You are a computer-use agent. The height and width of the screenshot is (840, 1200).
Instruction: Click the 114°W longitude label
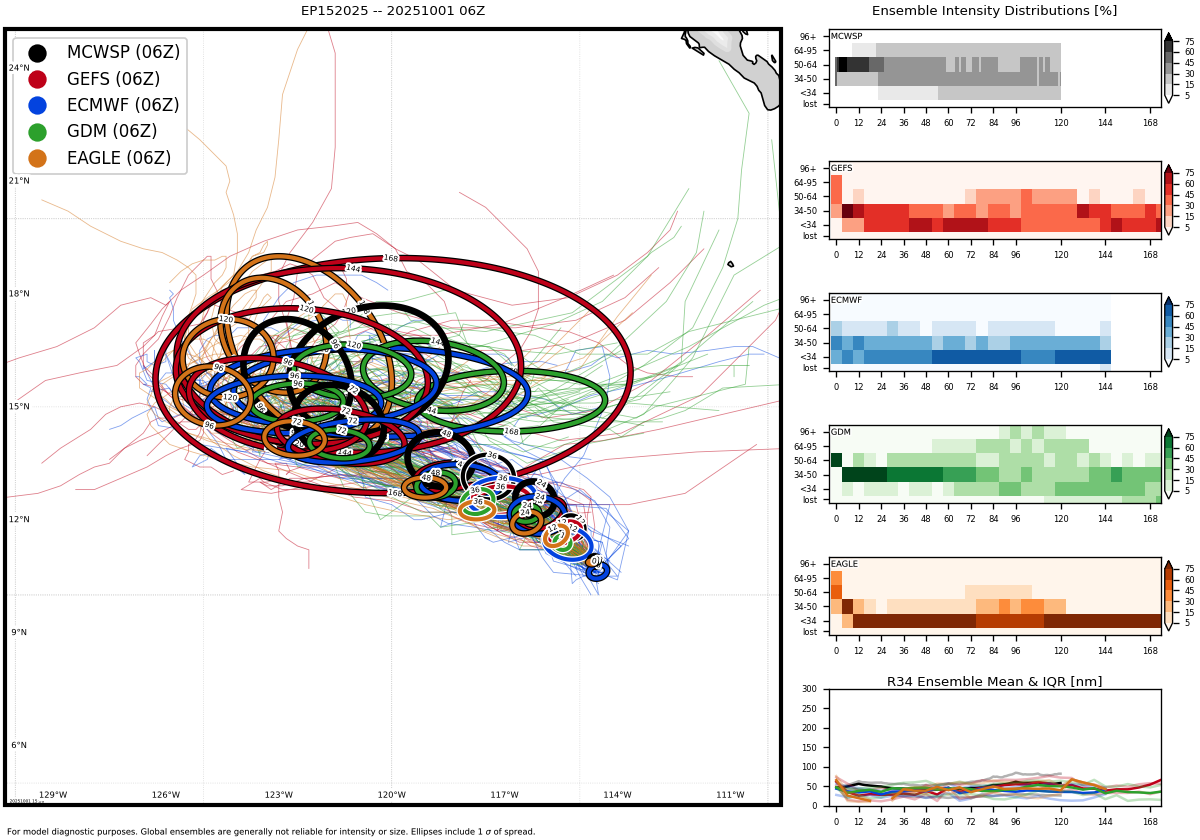coord(618,795)
